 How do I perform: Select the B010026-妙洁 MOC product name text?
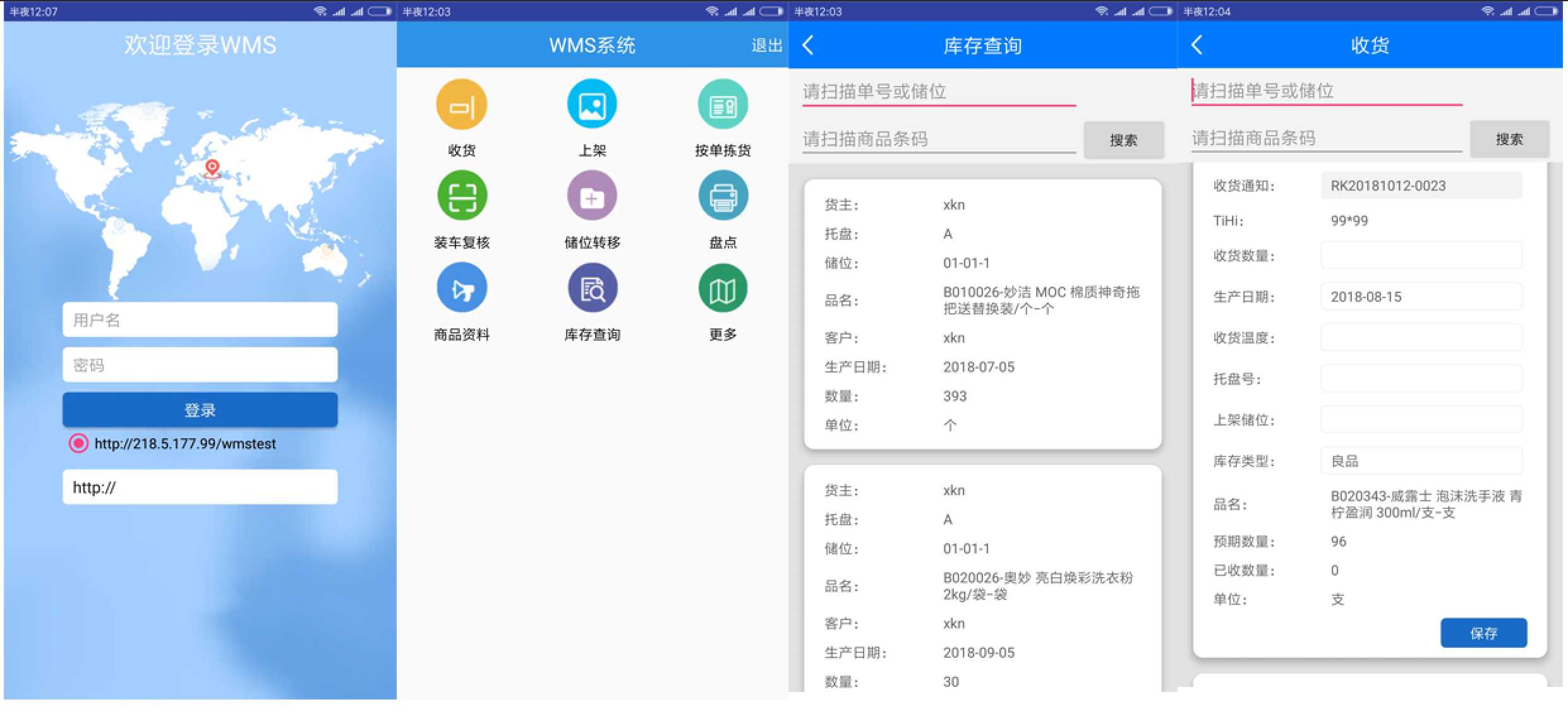1041,300
